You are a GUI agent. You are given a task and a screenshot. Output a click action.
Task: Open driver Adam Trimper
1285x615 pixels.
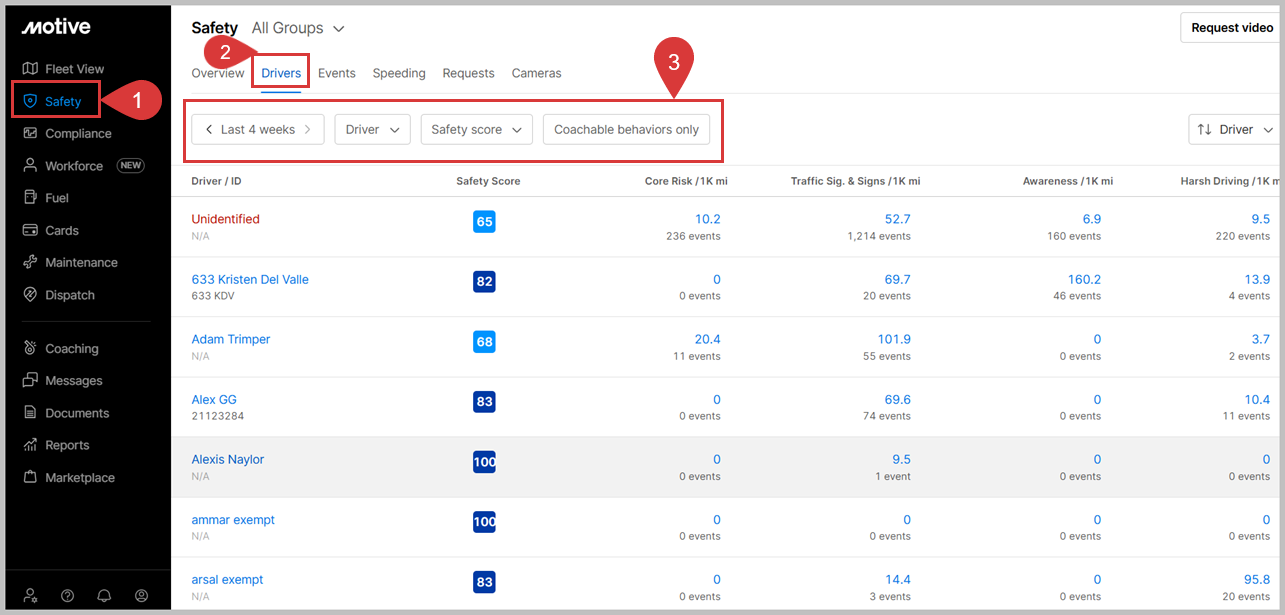coord(231,339)
